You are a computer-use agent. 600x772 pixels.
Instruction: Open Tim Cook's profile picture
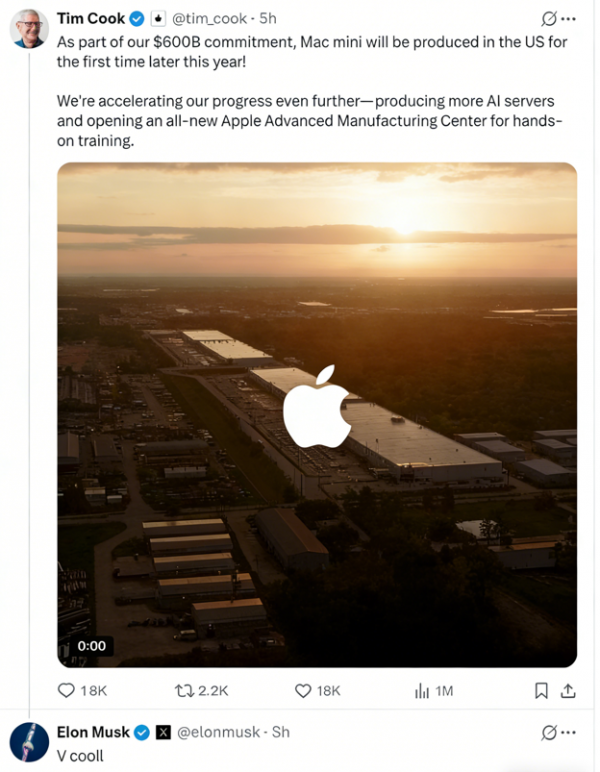[29, 29]
